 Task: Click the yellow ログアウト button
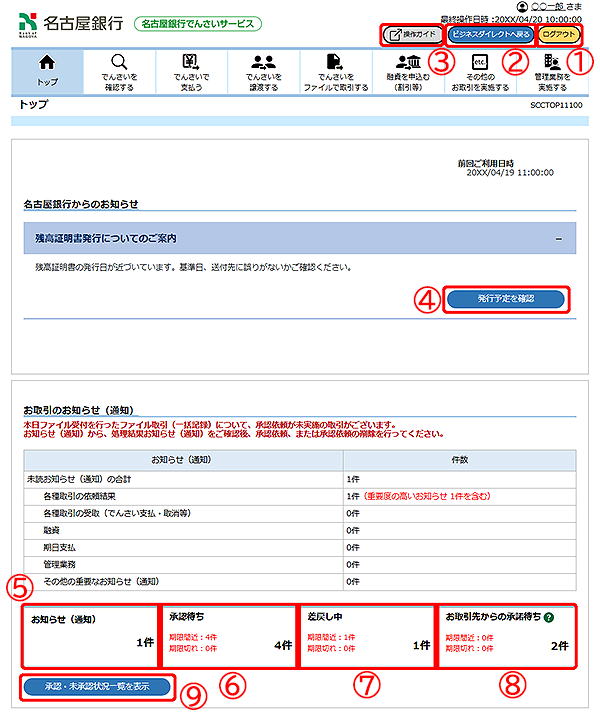click(x=559, y=34)
